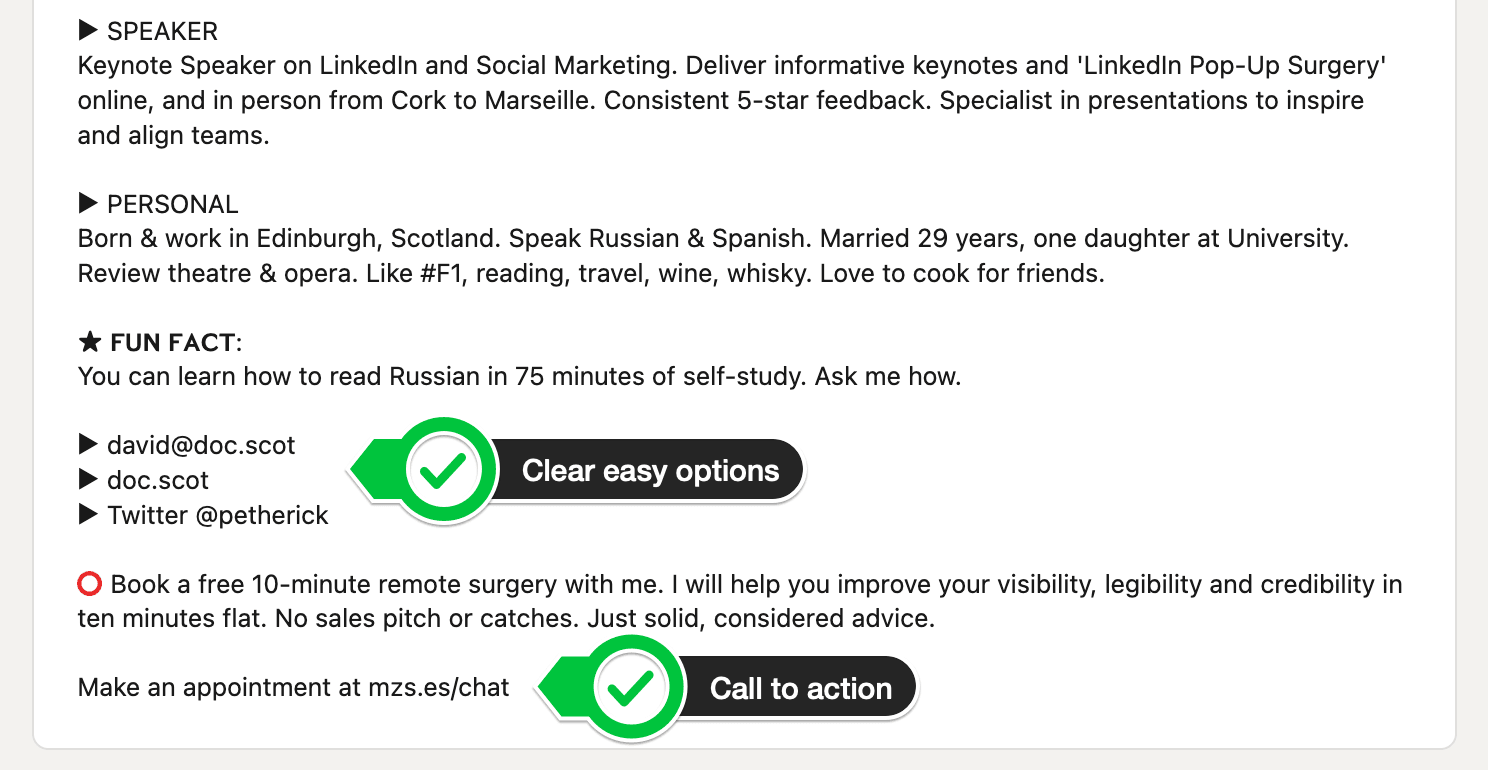
Task: Click the green checkmark beside Clear easy options
Action: (445, 470)
